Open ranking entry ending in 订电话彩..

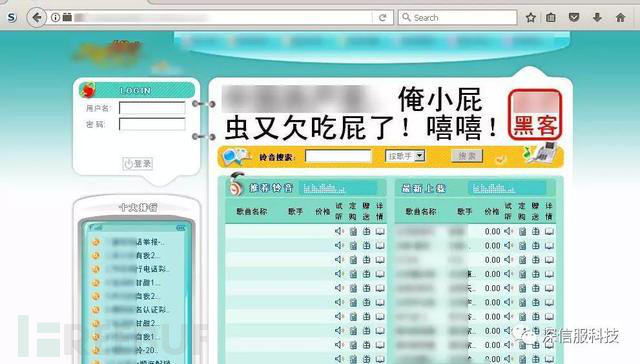point(138,269)
